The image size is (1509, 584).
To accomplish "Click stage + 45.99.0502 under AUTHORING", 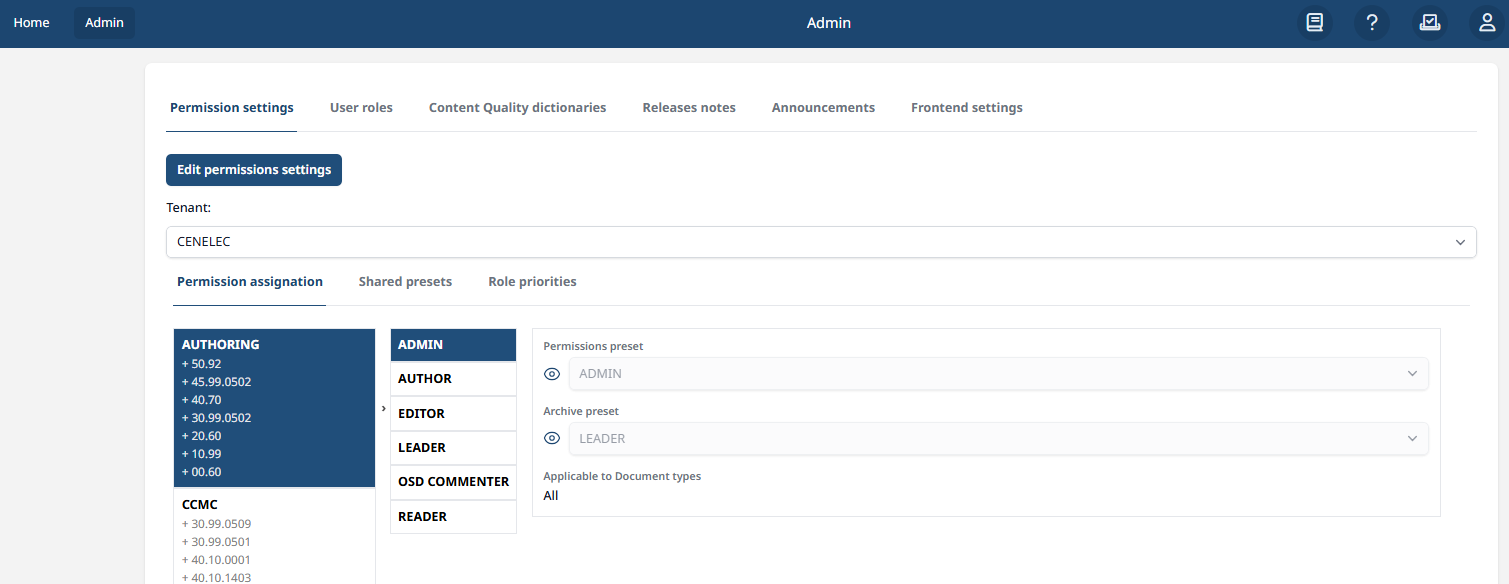I will pyautogui.click(x=216, y=382).
